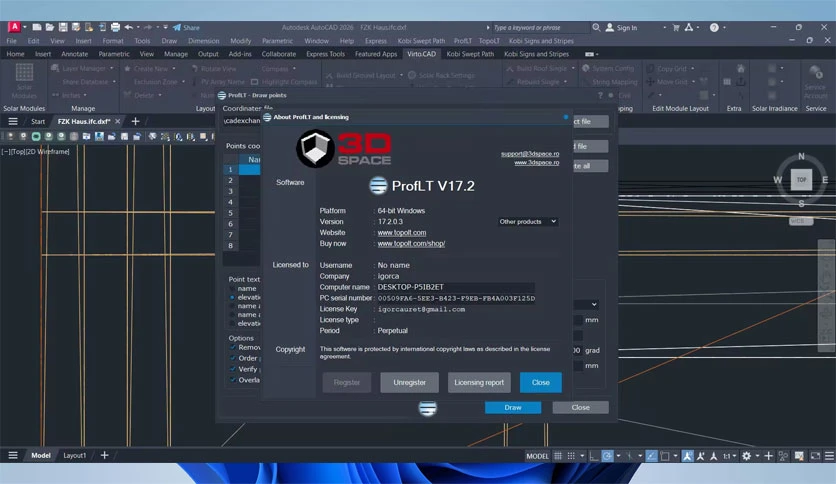This screenshot has width=836, height=484.
Task: Expand the quick access toolbar customize arrow
Action: pos(165,27)
